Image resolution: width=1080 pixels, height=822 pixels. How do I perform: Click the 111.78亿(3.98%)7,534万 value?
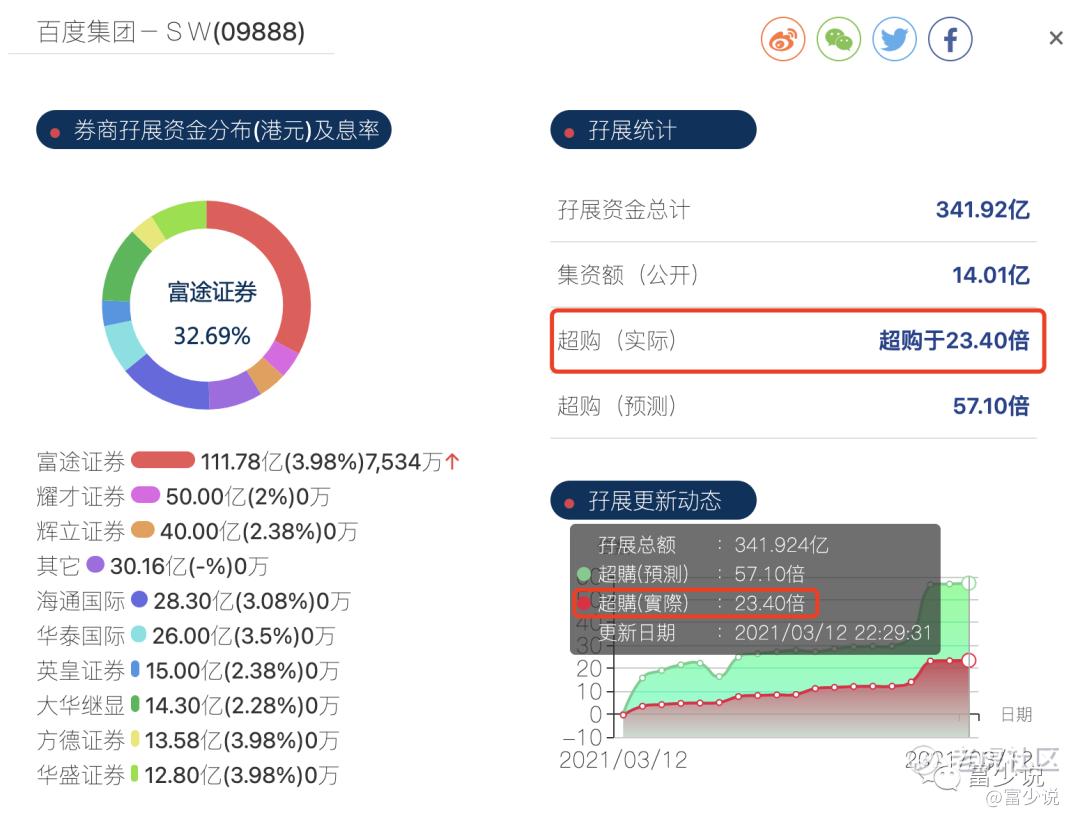[321, 462]
